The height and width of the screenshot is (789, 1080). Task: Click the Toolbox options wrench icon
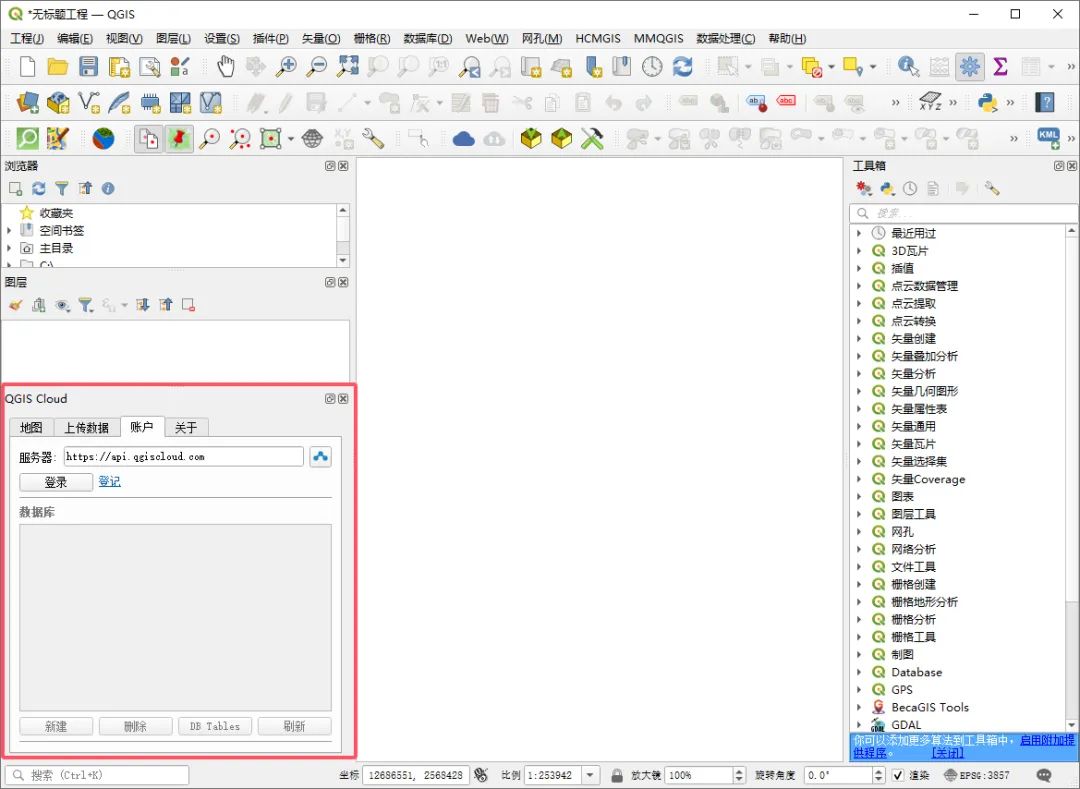(x=992, y=189)
